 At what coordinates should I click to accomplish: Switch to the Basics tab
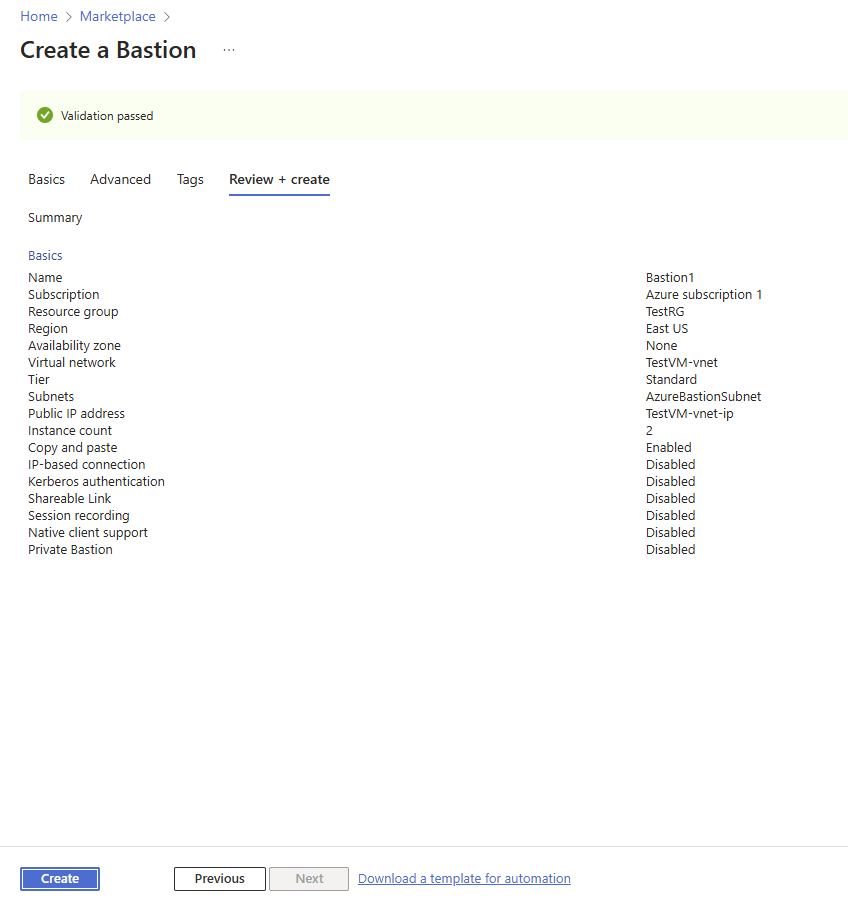[x=46, y=180]
